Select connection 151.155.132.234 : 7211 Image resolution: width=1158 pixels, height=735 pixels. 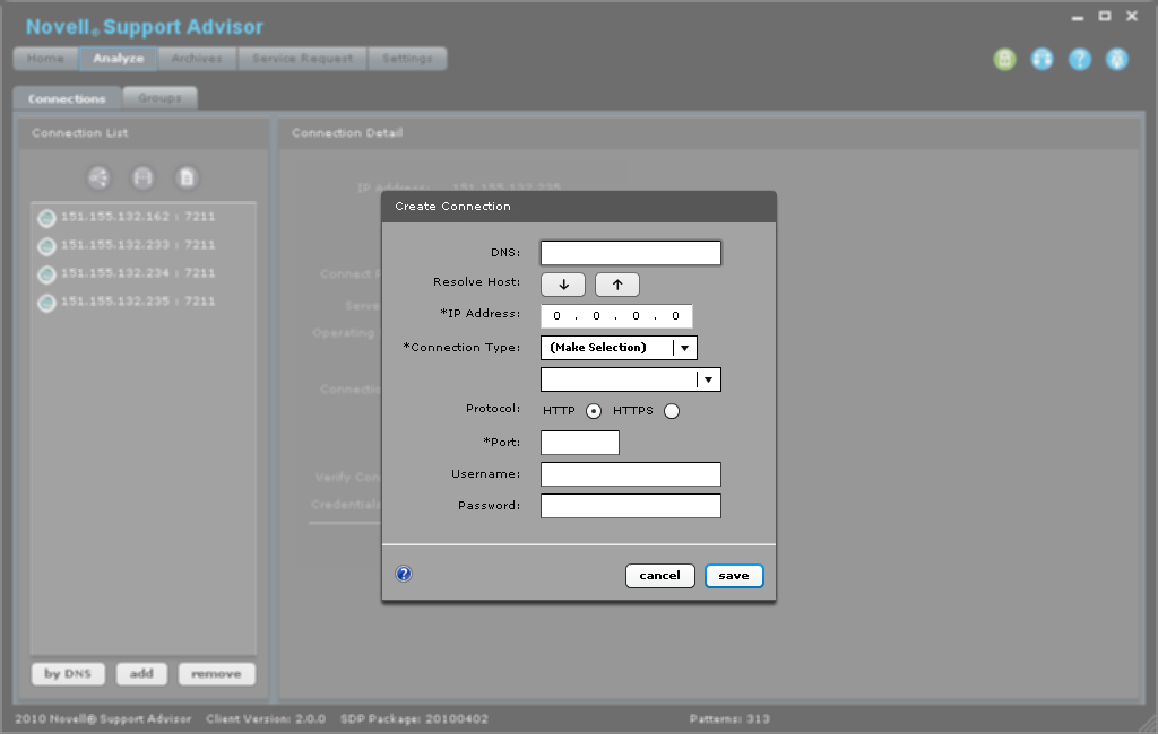tap(138, 273)
